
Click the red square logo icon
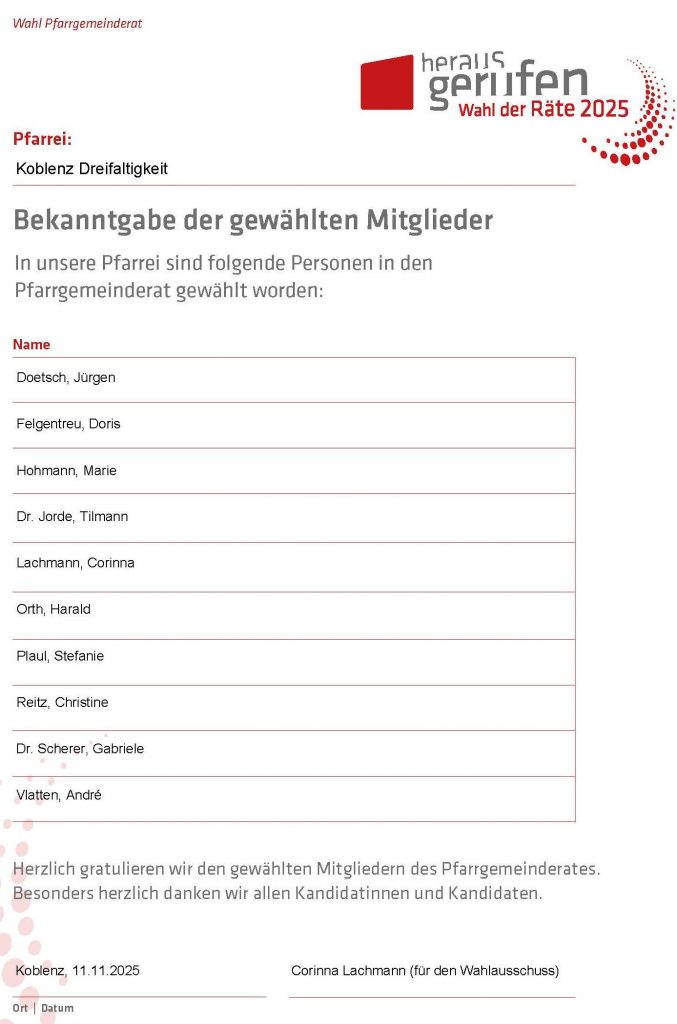[x=386, y=82]
